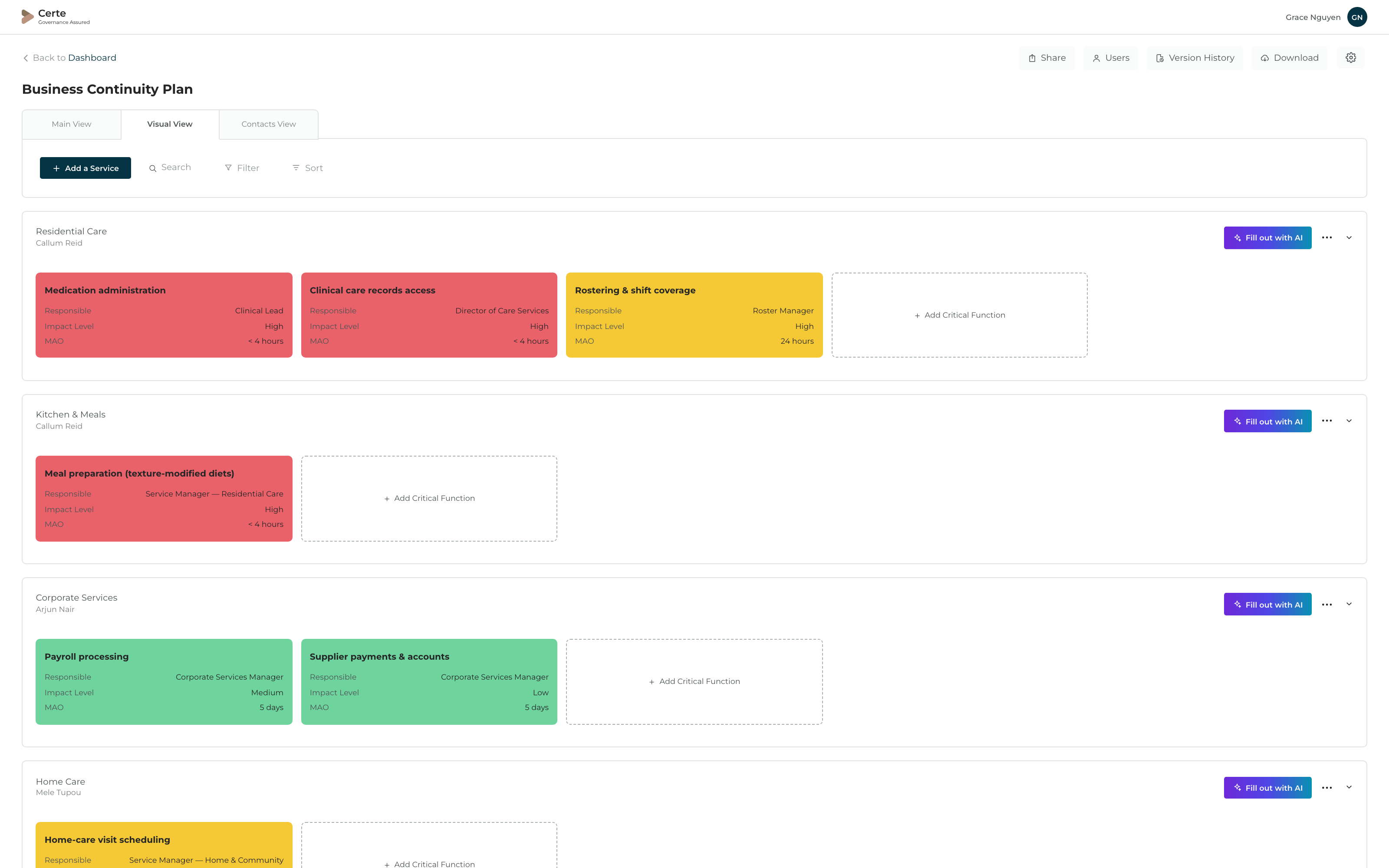Open more options for Corporate Services
Image resolution: width=1389 pixels, height=868 pixels.
pos(1327,605)
